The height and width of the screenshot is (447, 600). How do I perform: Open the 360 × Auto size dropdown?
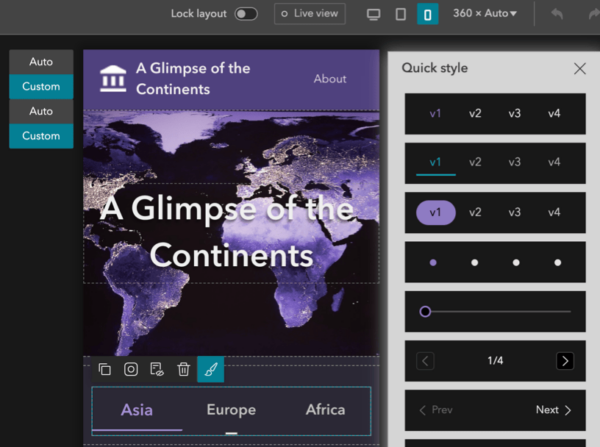point(485,13)
